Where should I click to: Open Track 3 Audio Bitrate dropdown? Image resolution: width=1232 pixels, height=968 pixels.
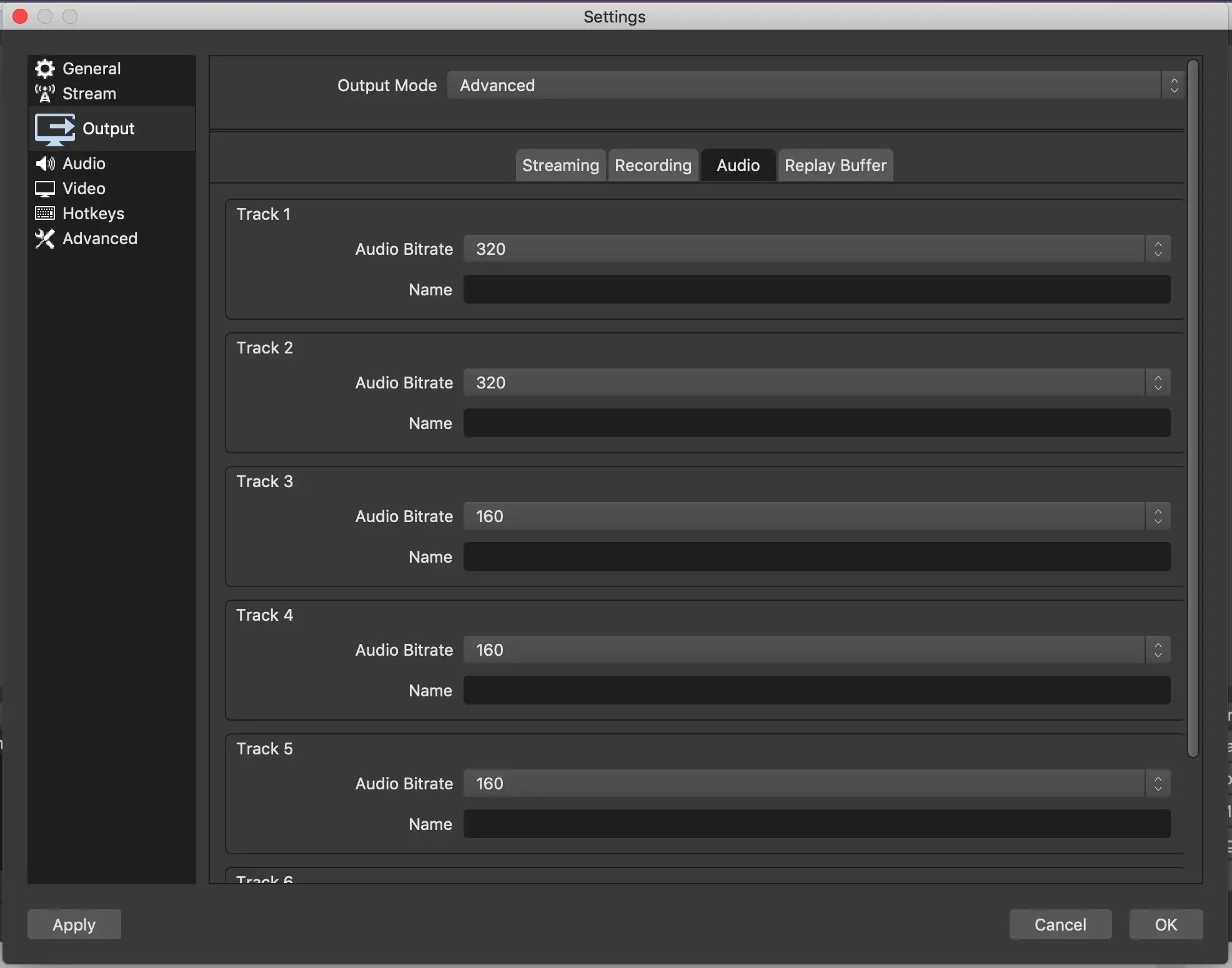[816, 516]
